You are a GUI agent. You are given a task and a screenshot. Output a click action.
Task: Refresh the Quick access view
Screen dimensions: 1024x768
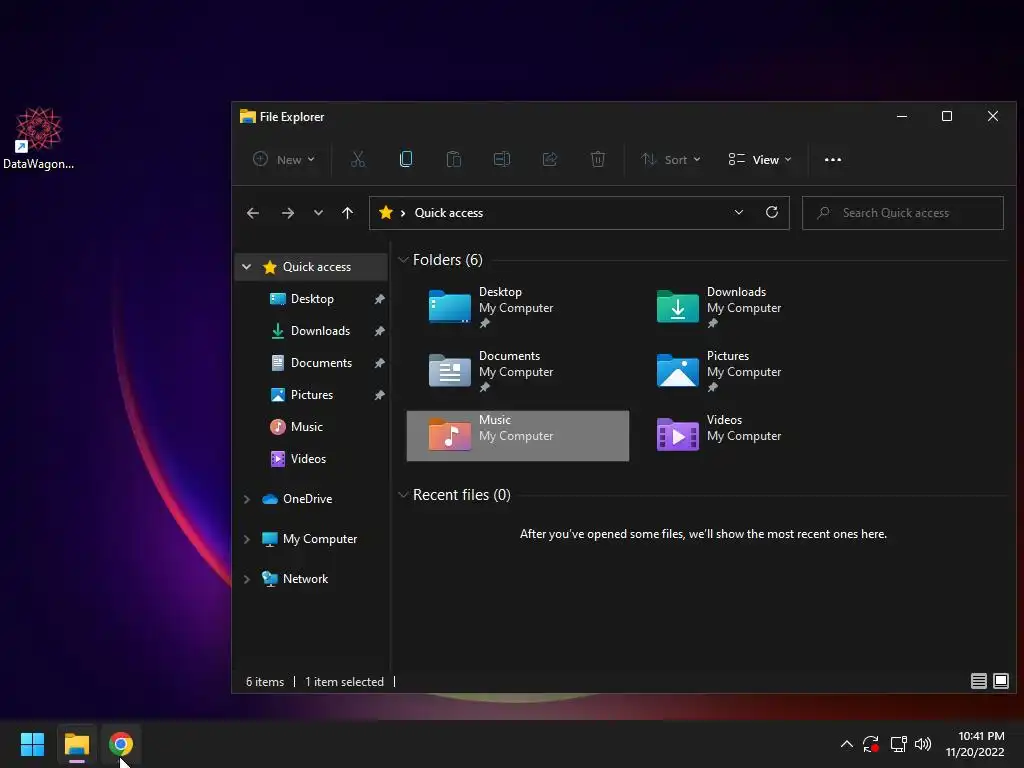point(771,212)
